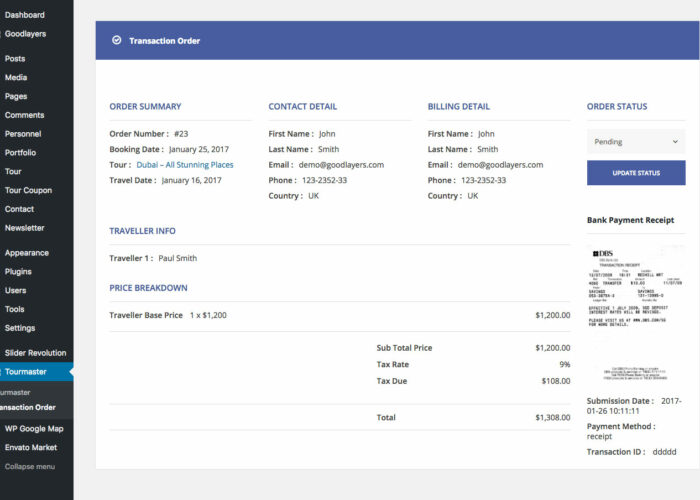Image resolution: width=700 pixels, height=500 pixels.
Task: Collapse the admin sidebar menu
Action: click(x=30, y=466)
